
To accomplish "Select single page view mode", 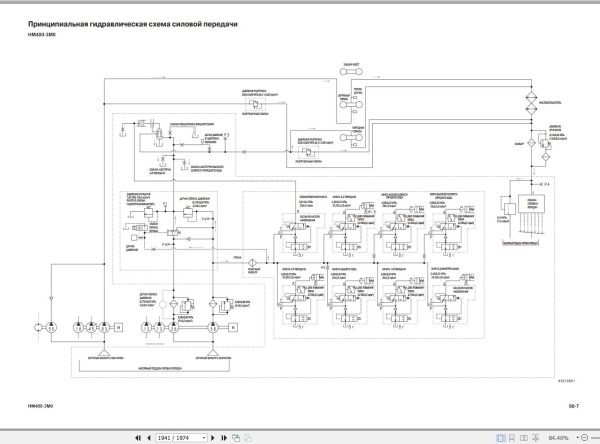I will (x=500, y=437).
